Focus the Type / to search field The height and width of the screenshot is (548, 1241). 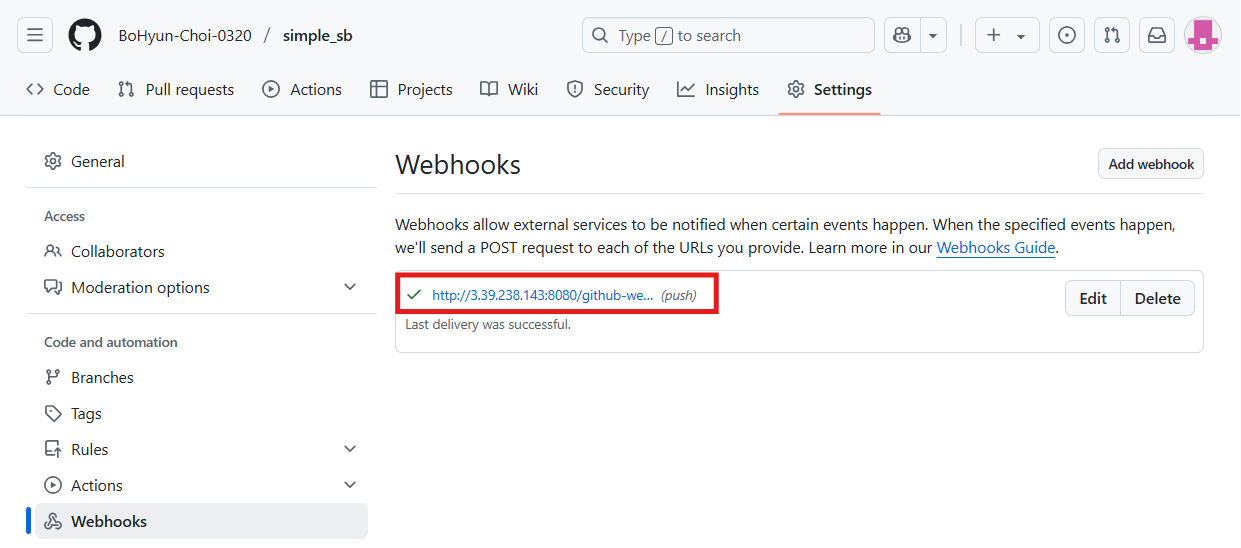point(728,35)
